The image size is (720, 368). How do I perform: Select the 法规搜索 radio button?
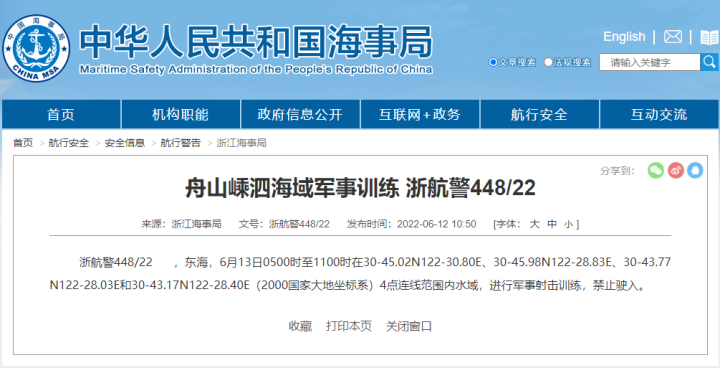pyautogui.click(x=548, y=62)
